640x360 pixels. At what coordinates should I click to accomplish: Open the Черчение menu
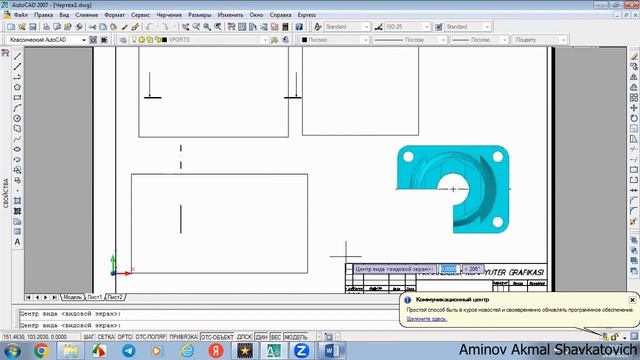(169, 15)
